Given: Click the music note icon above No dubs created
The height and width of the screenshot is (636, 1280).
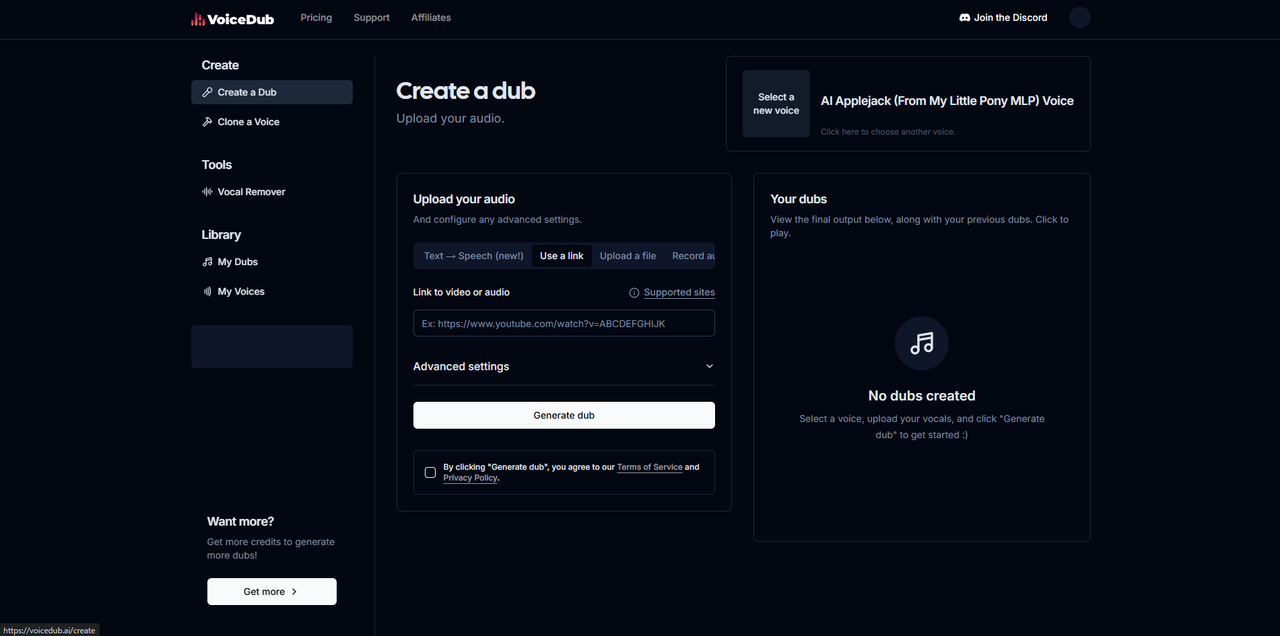Looking at the screenshot, I should click(x=922, y=344).
